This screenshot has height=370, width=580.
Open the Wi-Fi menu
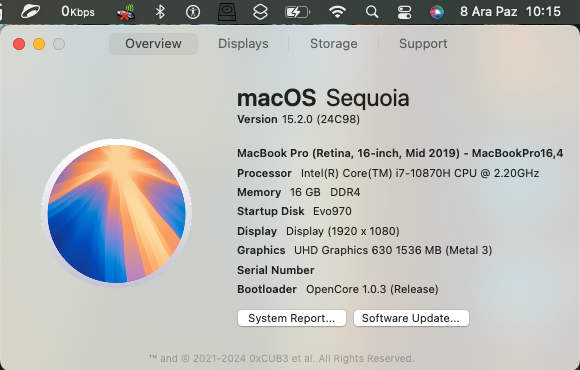pos(337,12)
